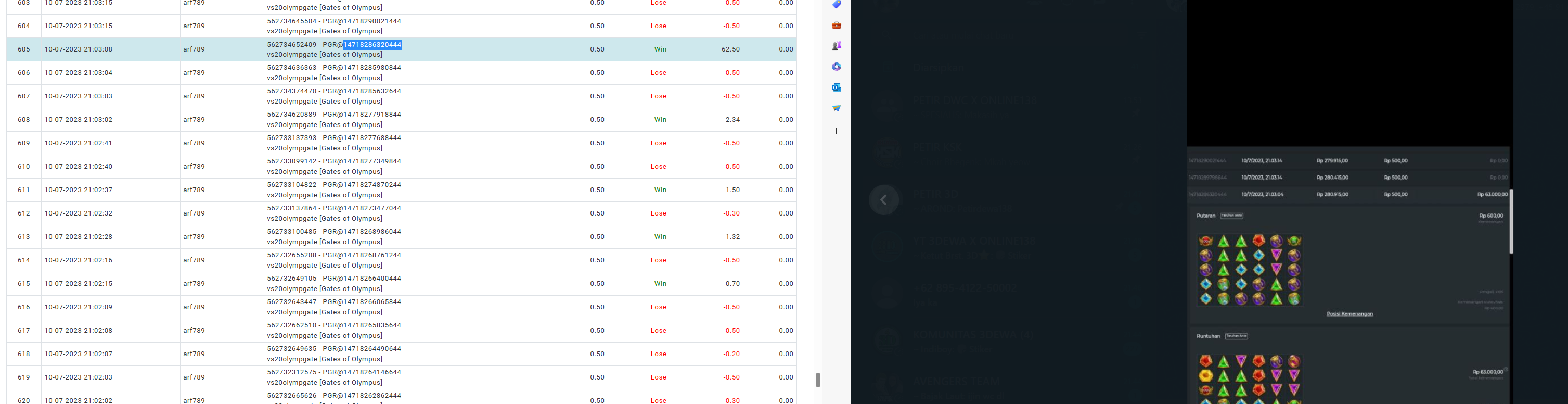The width and height of the screenshot is (1568, 404).
Task: Open the Games chess icon in sidebar
Action: (837, 46)
